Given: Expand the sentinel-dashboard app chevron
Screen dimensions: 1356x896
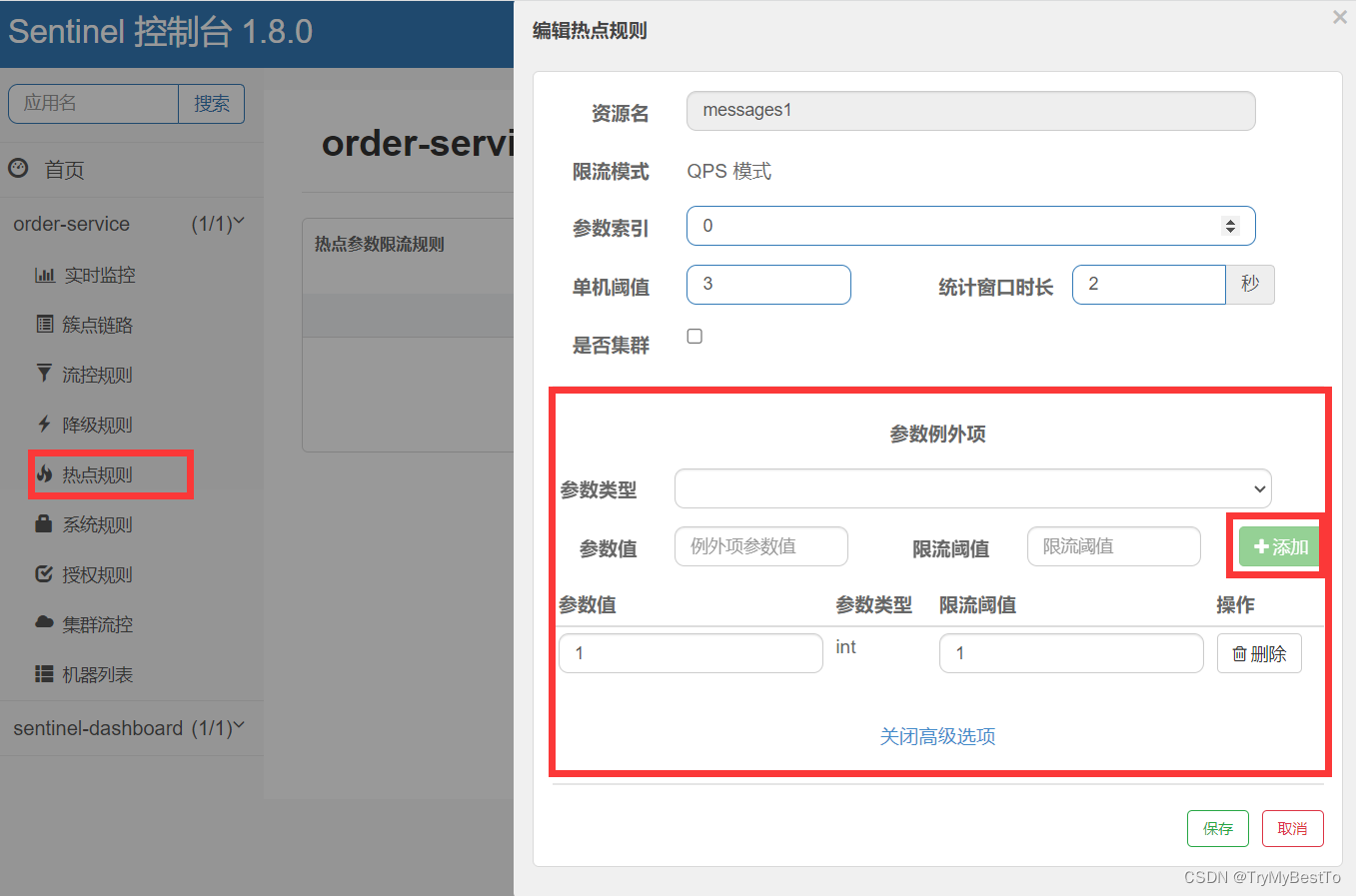Looking at the screenshot, I should [x=238, y=726].
